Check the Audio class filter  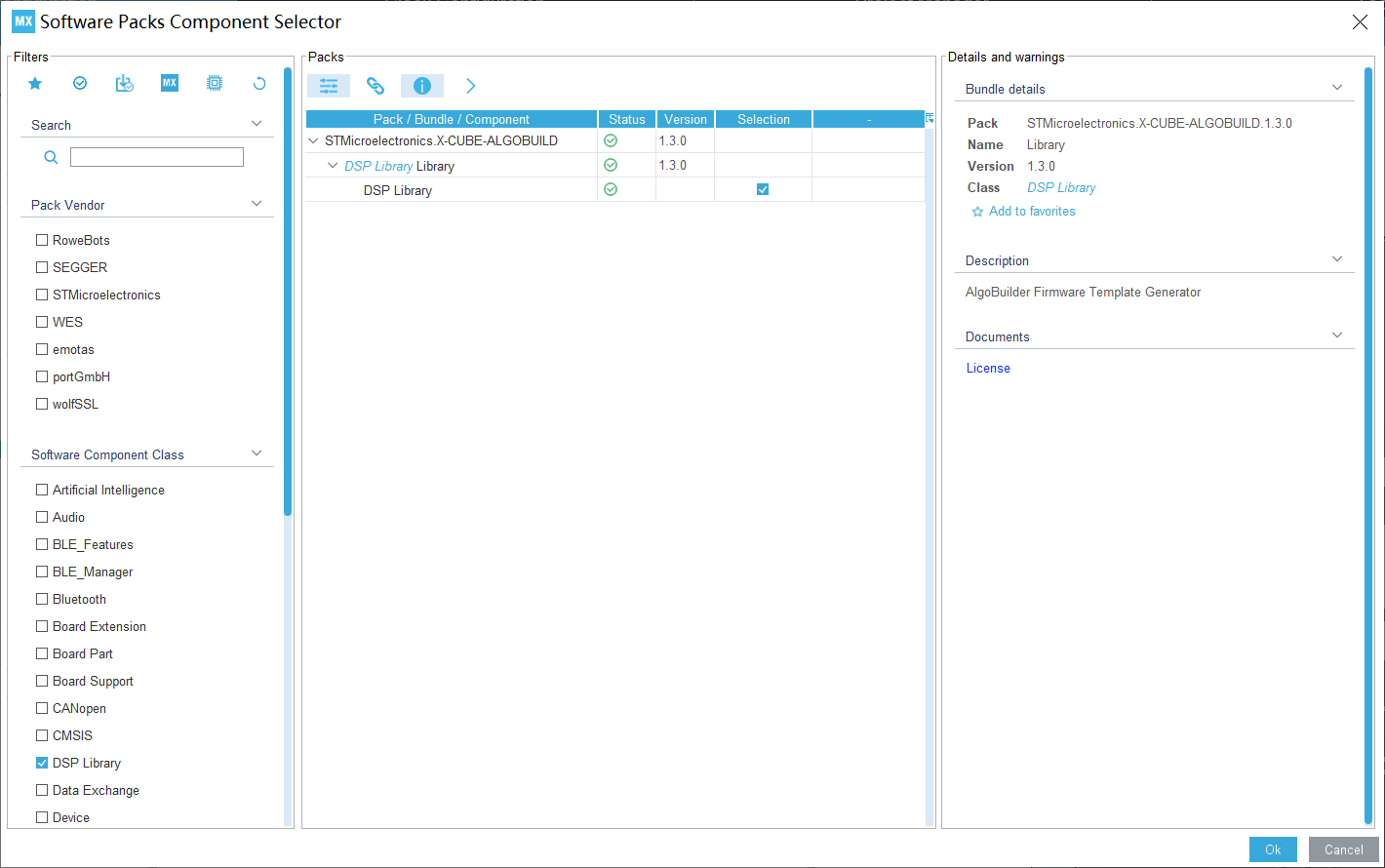(x=42, y=517)
